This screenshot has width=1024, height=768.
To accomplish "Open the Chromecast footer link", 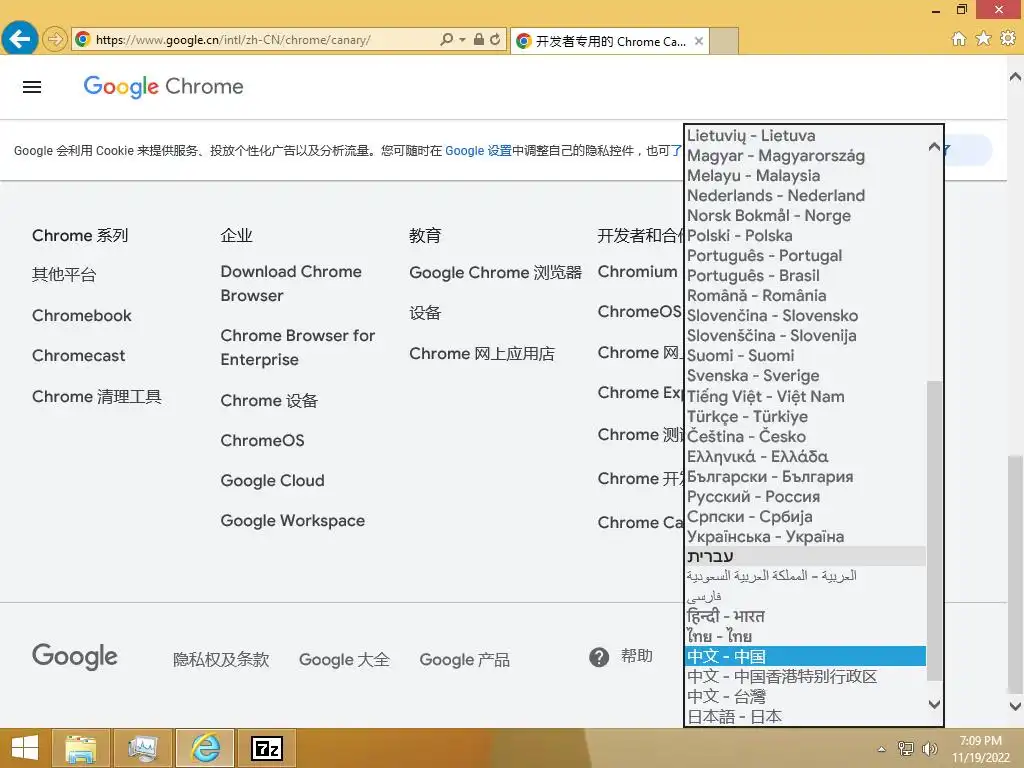I will (x=78, y=356).
